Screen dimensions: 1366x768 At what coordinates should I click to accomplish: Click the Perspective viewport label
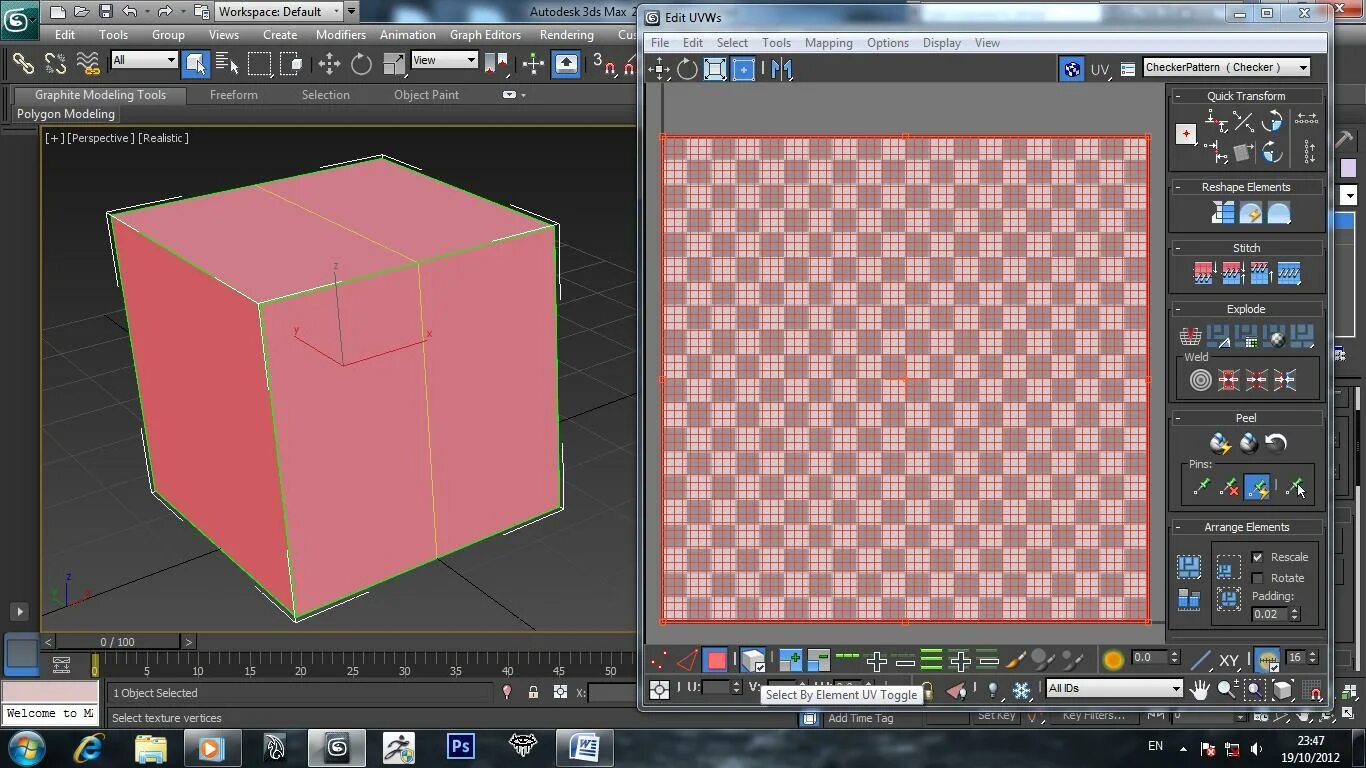[x=100, y=138]
